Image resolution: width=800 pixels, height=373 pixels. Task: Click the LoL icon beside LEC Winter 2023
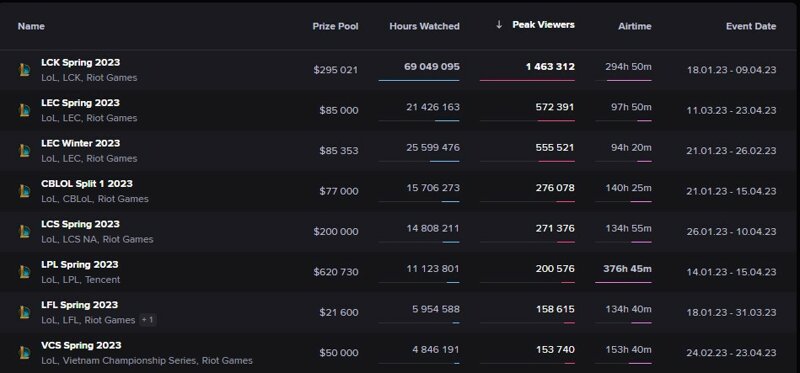pos(24,151)
